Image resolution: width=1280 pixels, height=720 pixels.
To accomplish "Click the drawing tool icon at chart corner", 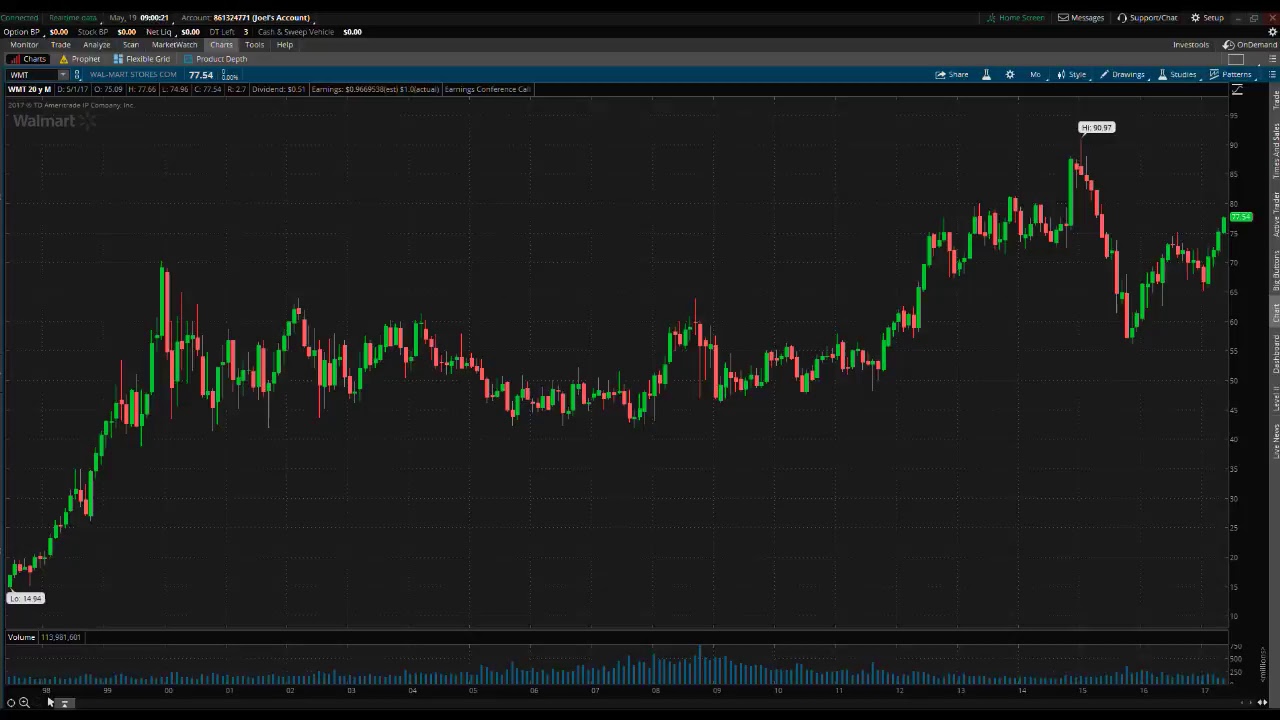I will pyautogui.click(x=1237, y=91).
